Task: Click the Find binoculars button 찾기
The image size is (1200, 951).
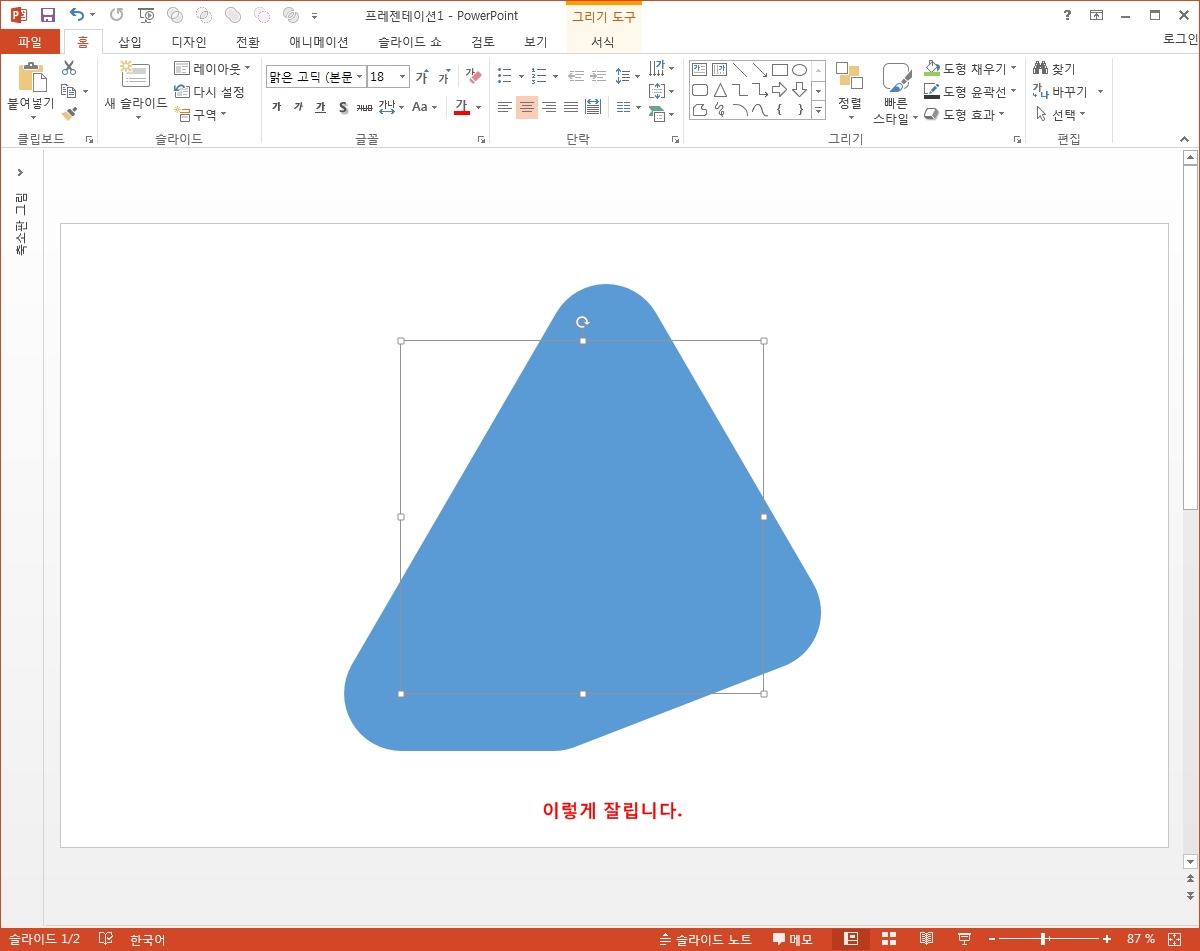Action: [x=1054, y=68]
